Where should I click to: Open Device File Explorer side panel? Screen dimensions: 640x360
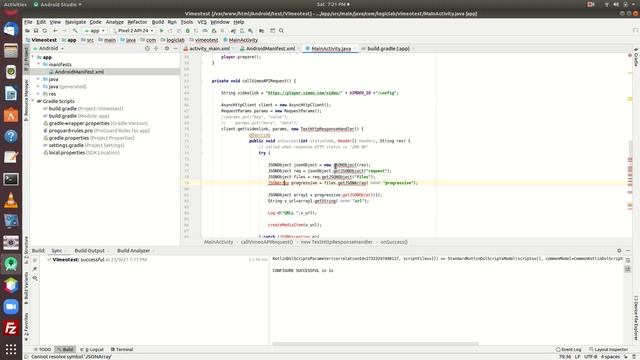636,318
